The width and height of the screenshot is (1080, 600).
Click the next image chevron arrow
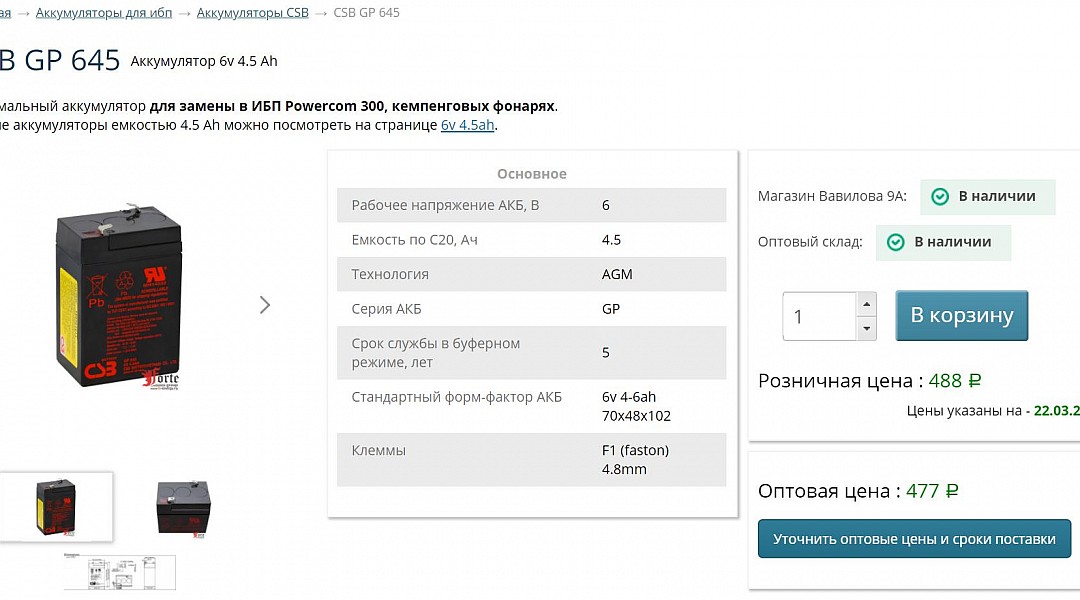pos(265,305)
